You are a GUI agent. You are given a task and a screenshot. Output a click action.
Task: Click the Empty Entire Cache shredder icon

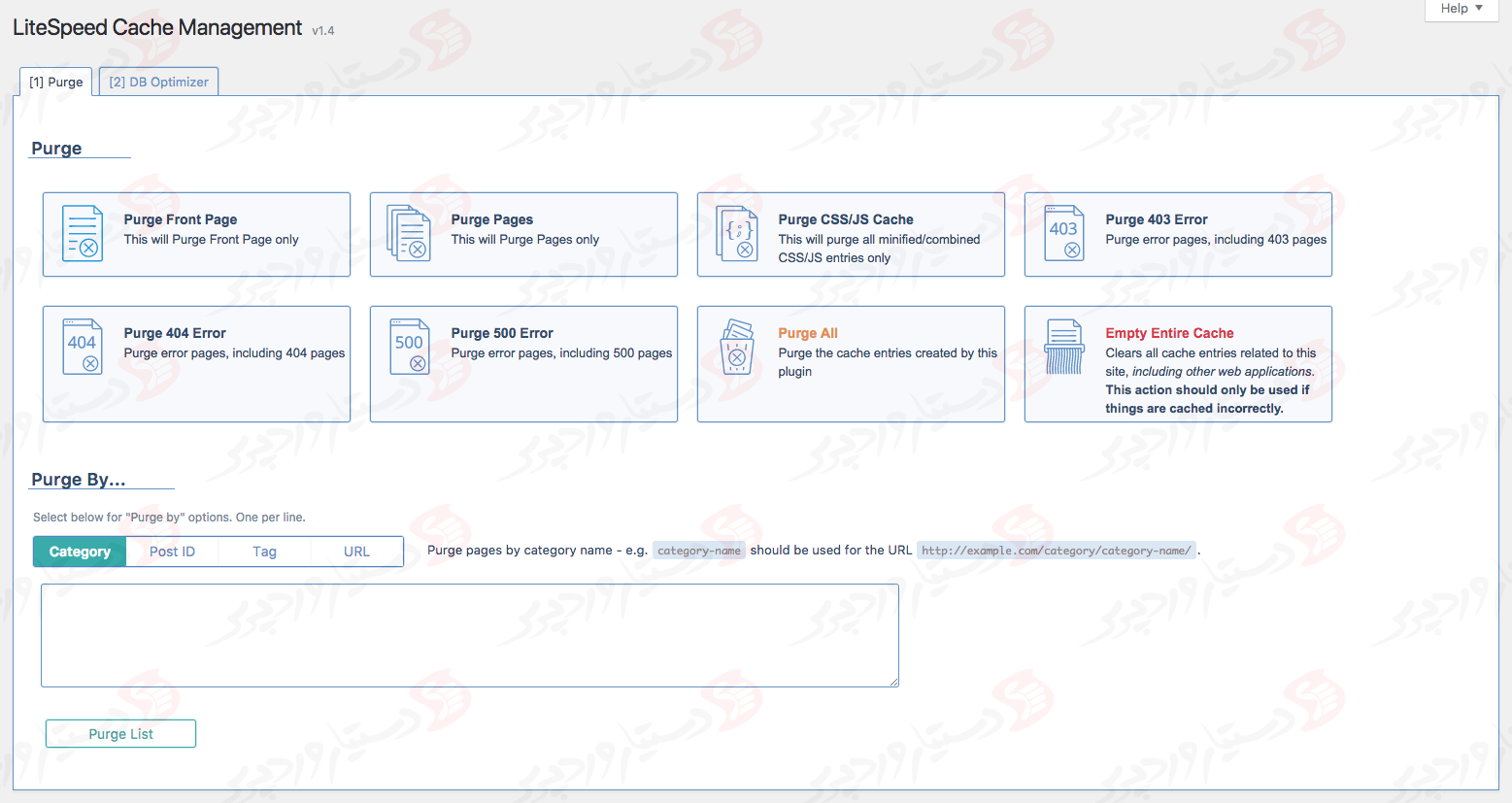1063,347
